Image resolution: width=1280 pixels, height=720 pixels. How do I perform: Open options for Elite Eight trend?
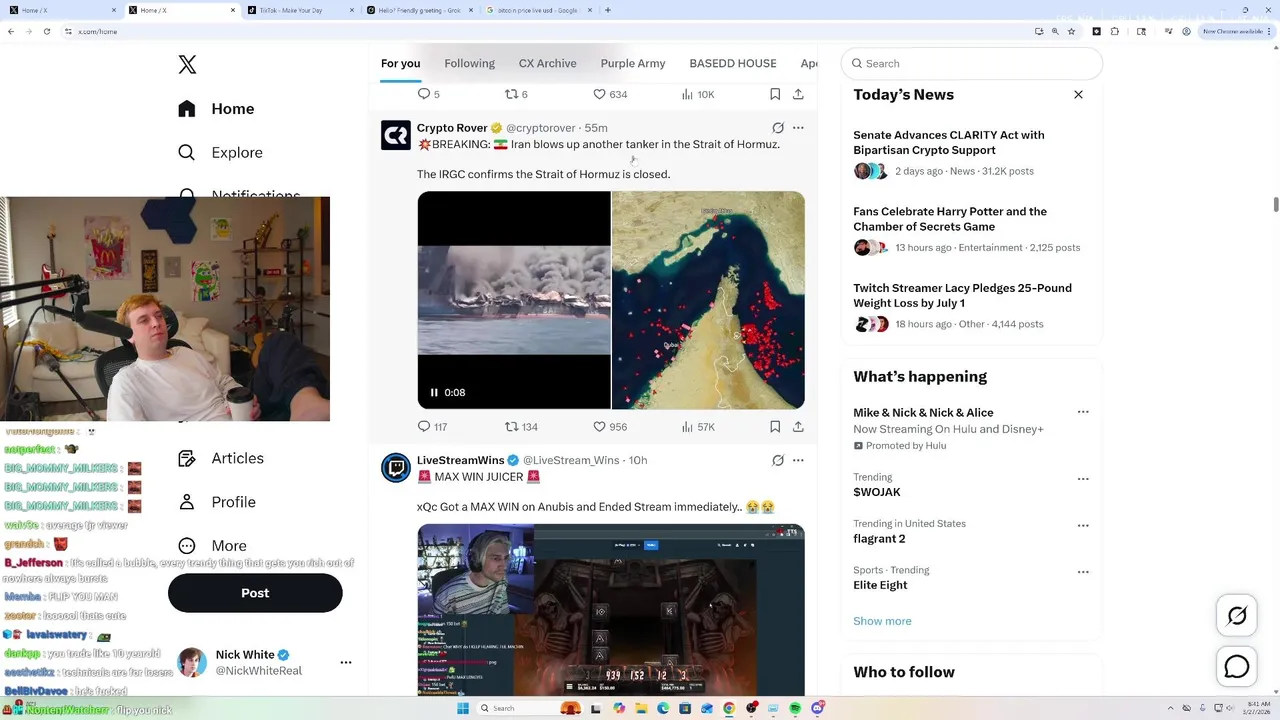1083,572
